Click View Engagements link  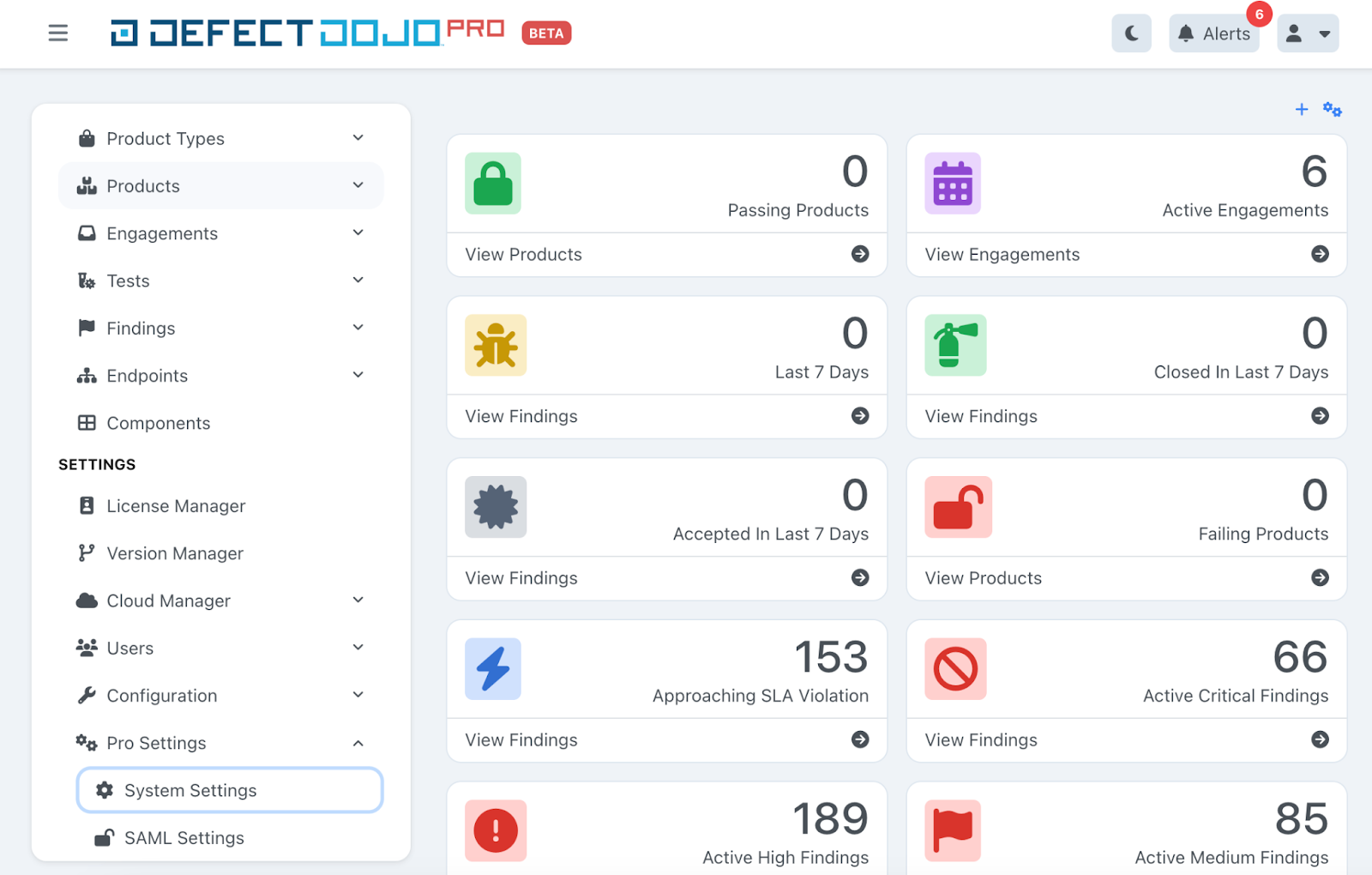pos(1002,255)
